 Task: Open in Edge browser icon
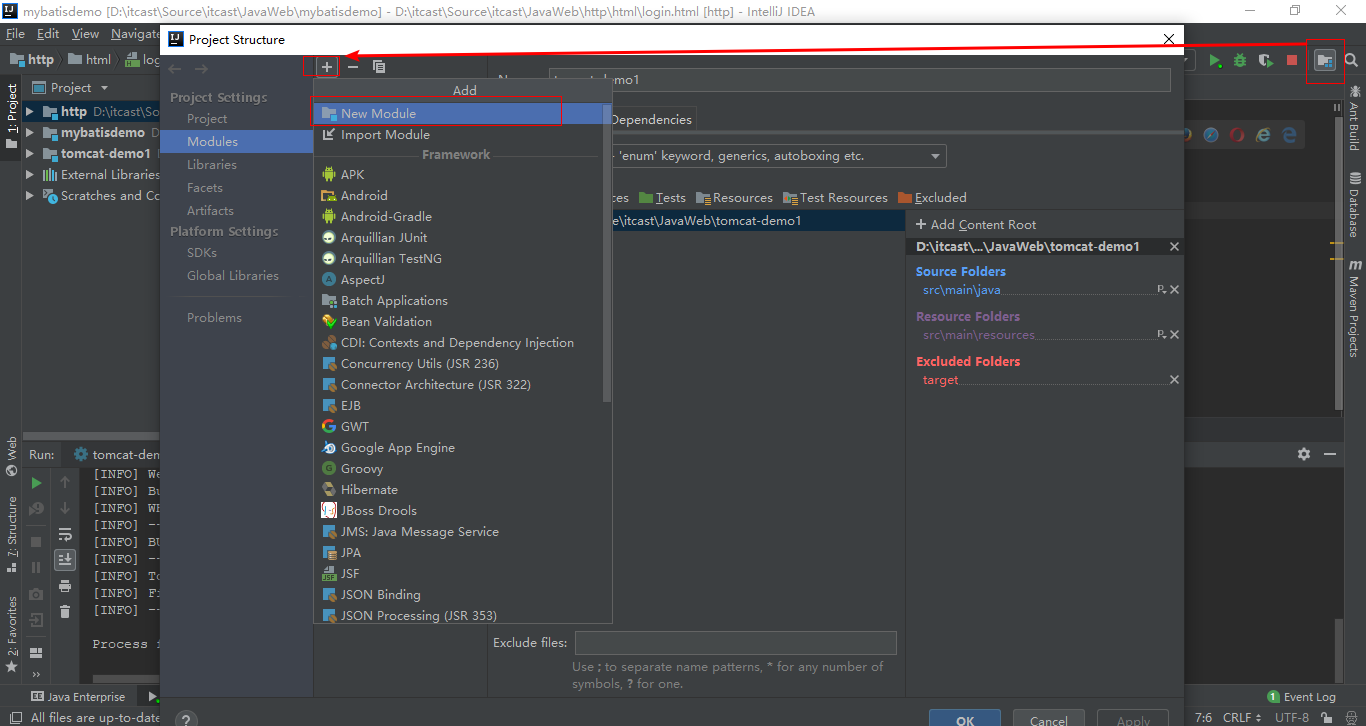click(x=1290, y=135)
